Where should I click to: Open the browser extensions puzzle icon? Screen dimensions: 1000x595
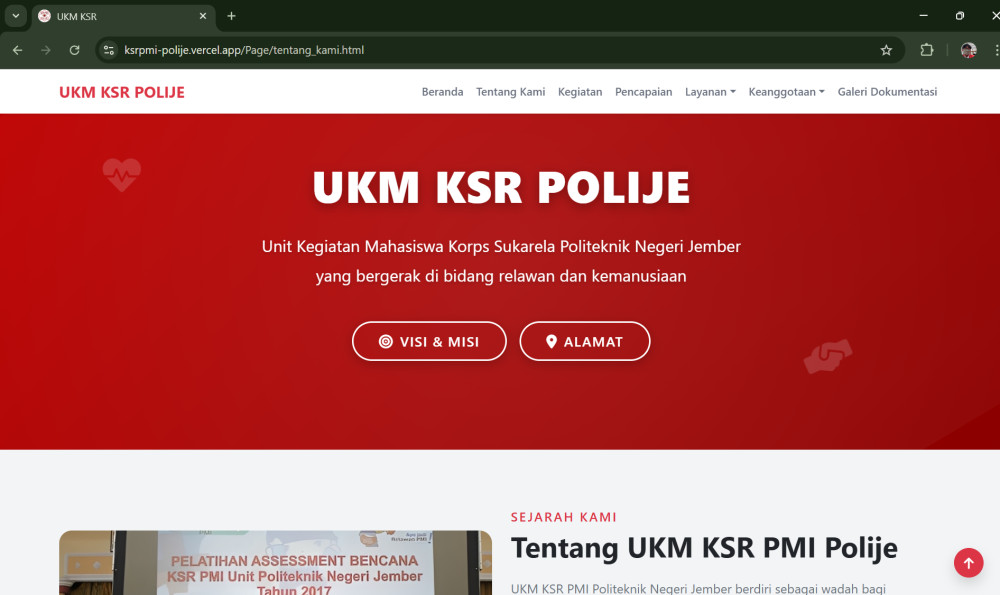[927, 50]
